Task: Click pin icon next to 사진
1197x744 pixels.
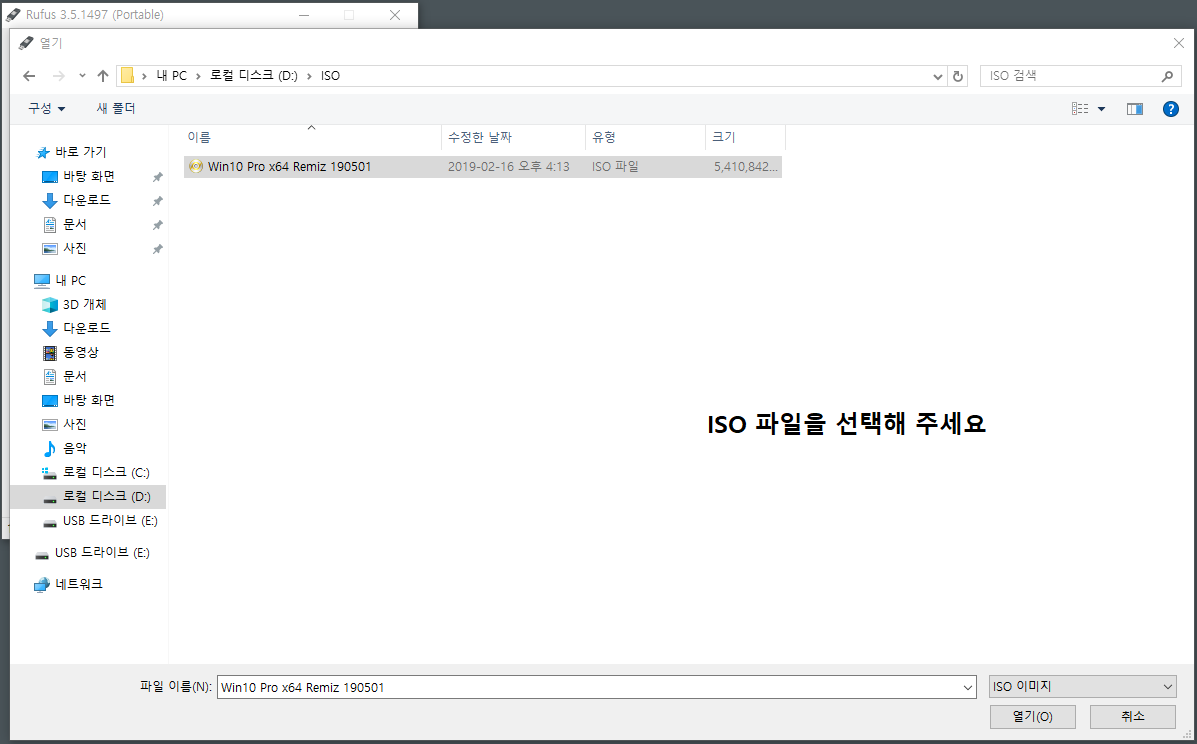Action: (157, 250)
